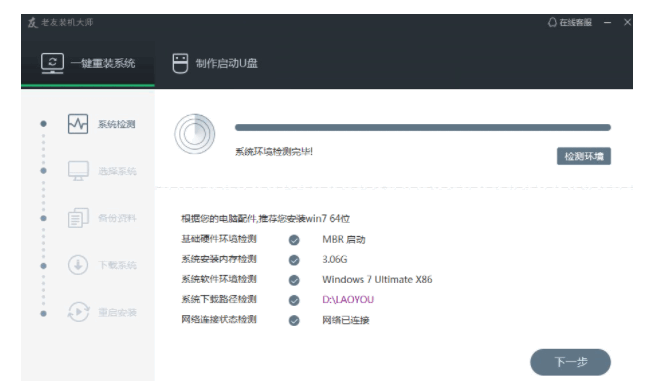Click the check mark beside 系统安装内存检测
Screen dimensions: 648x392
click(x=294, y=260)
